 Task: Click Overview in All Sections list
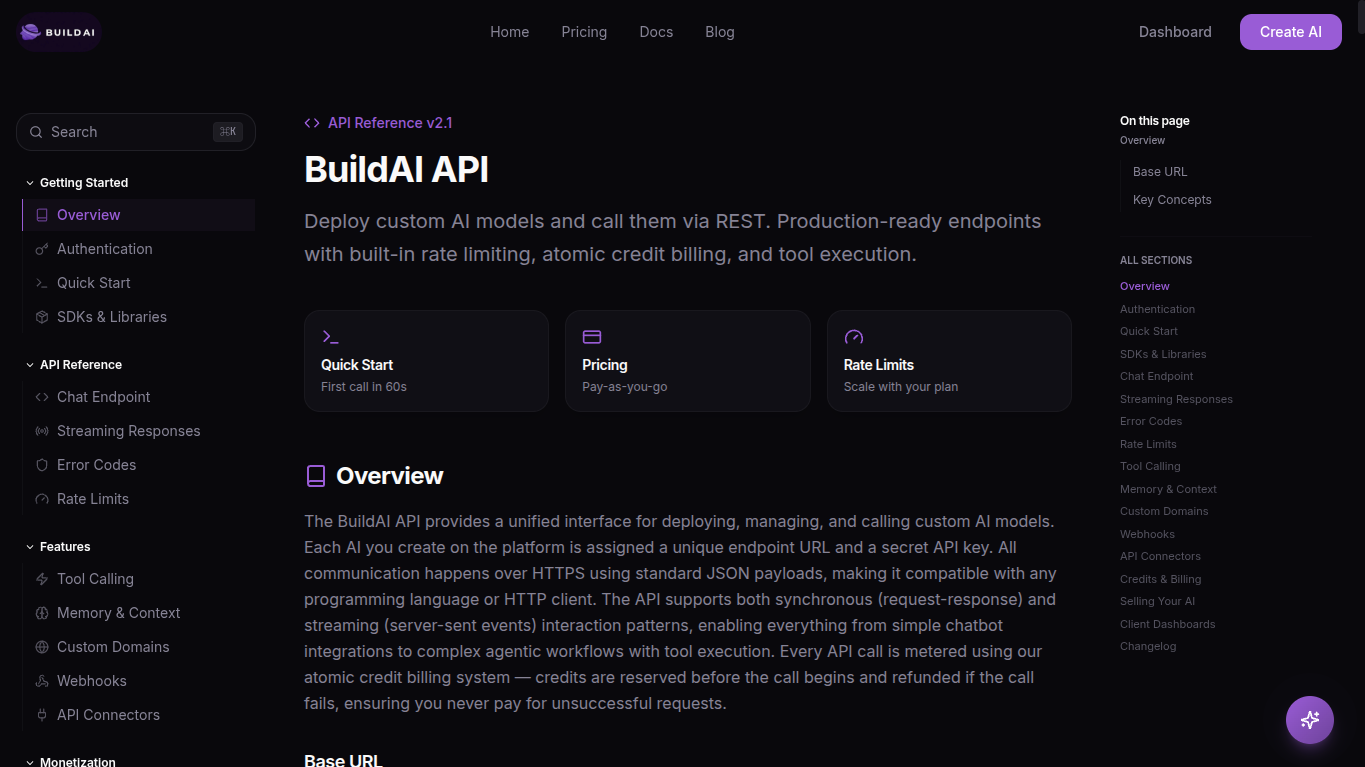[x=1145, y=286]
